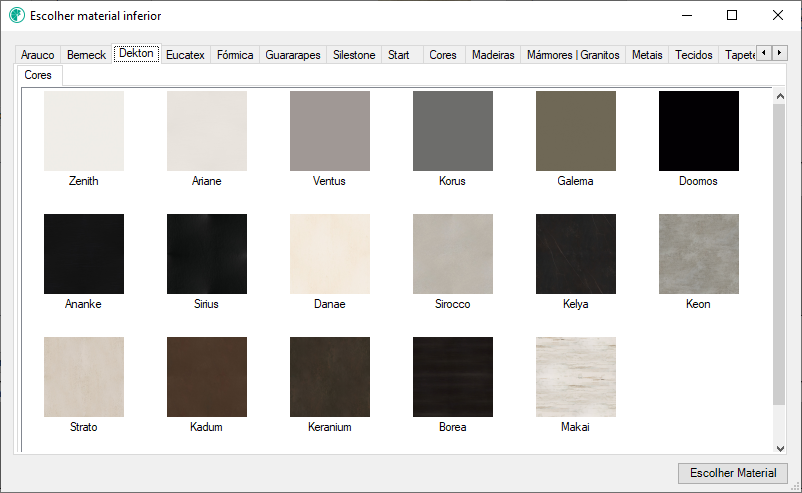Choose the Doomos black swatch
The height and width of the screenshot is (493, 802).
pyautogui.click(x=699, y=131)
